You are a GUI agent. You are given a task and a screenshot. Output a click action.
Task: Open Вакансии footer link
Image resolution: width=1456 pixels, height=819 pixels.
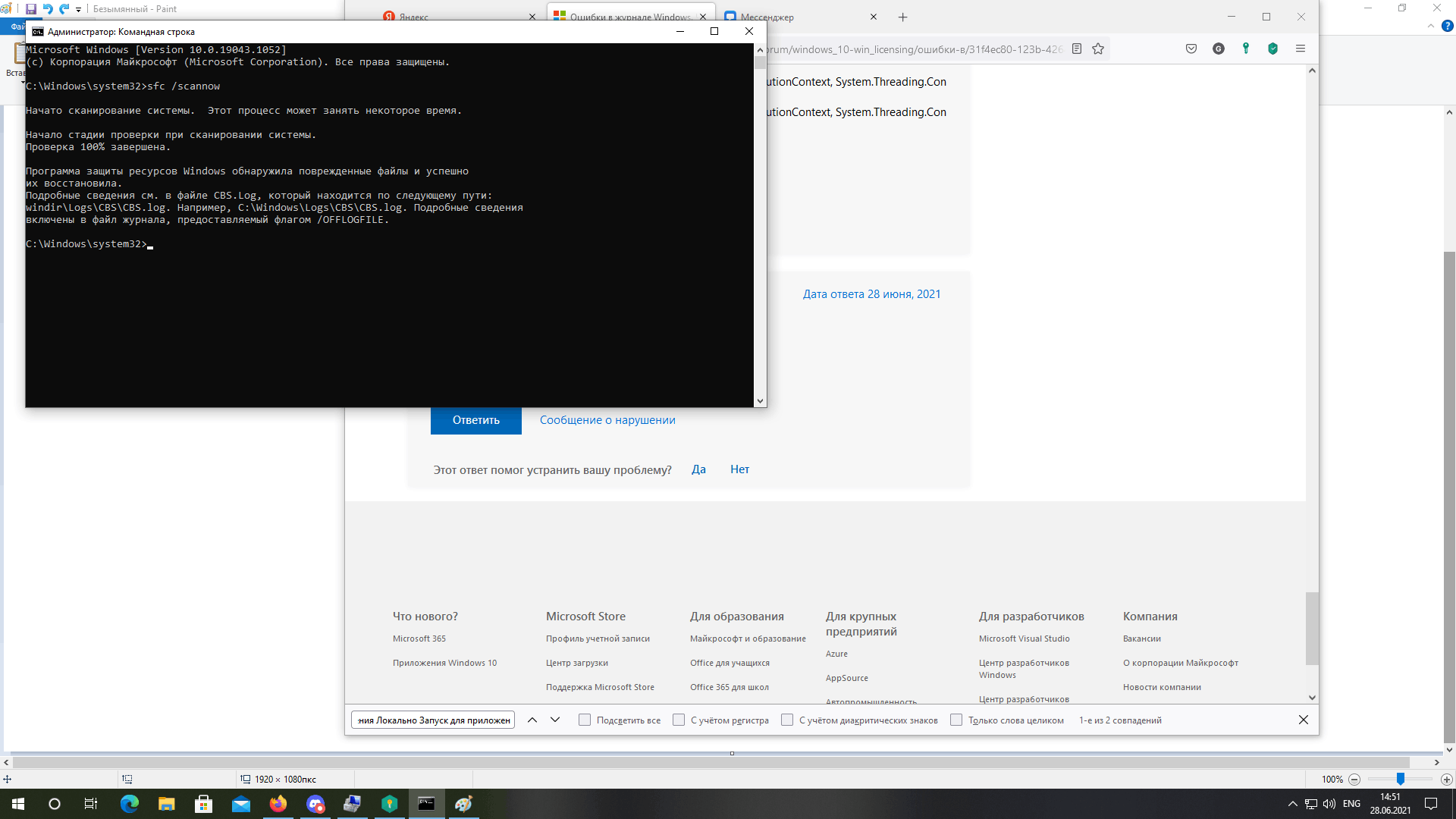point(1141,639)
